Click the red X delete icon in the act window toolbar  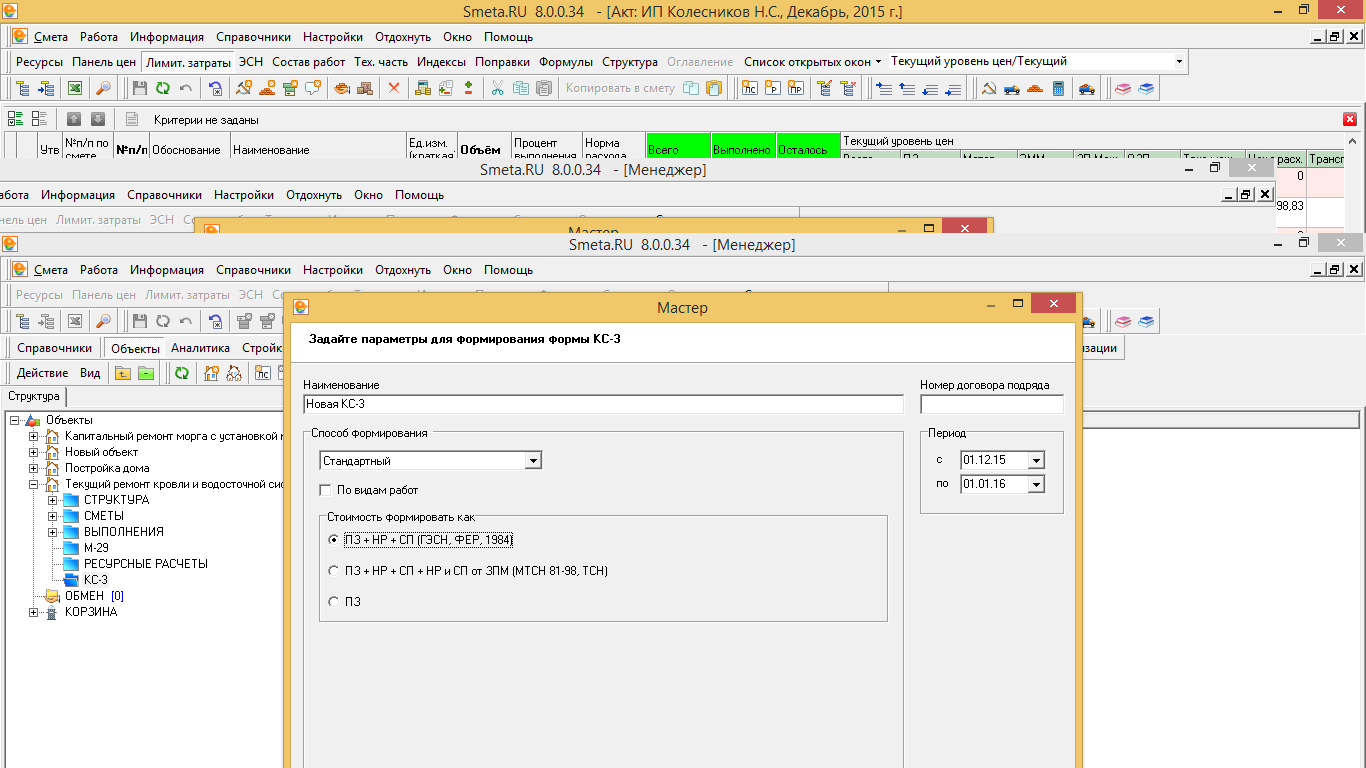[x=394, y=88]
